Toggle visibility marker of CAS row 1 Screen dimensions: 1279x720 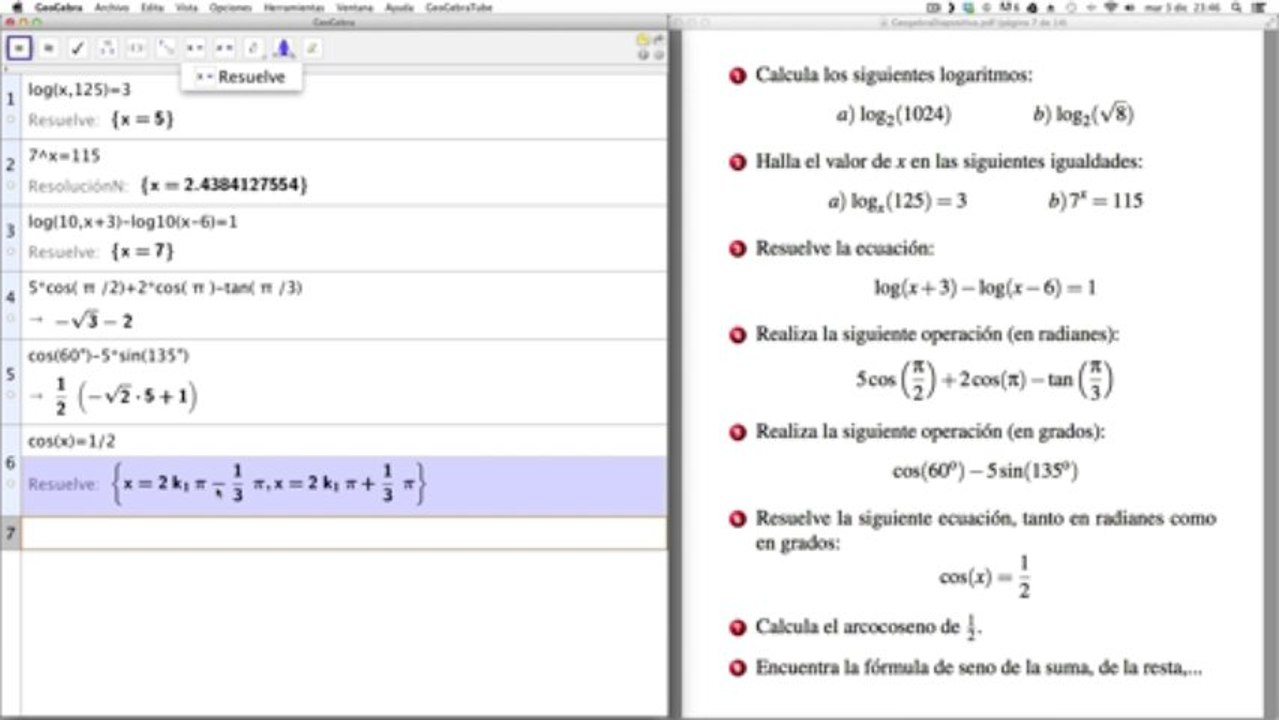pos(11,119)
